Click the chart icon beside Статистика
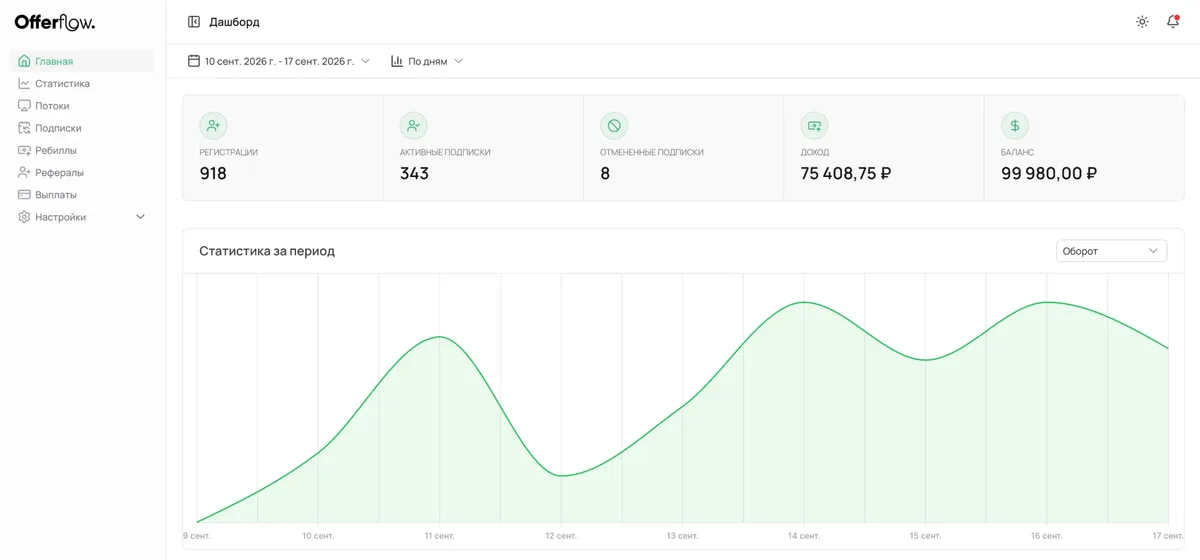Viewport: 1200px width, 560px height. pyautogui.click(x=24, y=84)
